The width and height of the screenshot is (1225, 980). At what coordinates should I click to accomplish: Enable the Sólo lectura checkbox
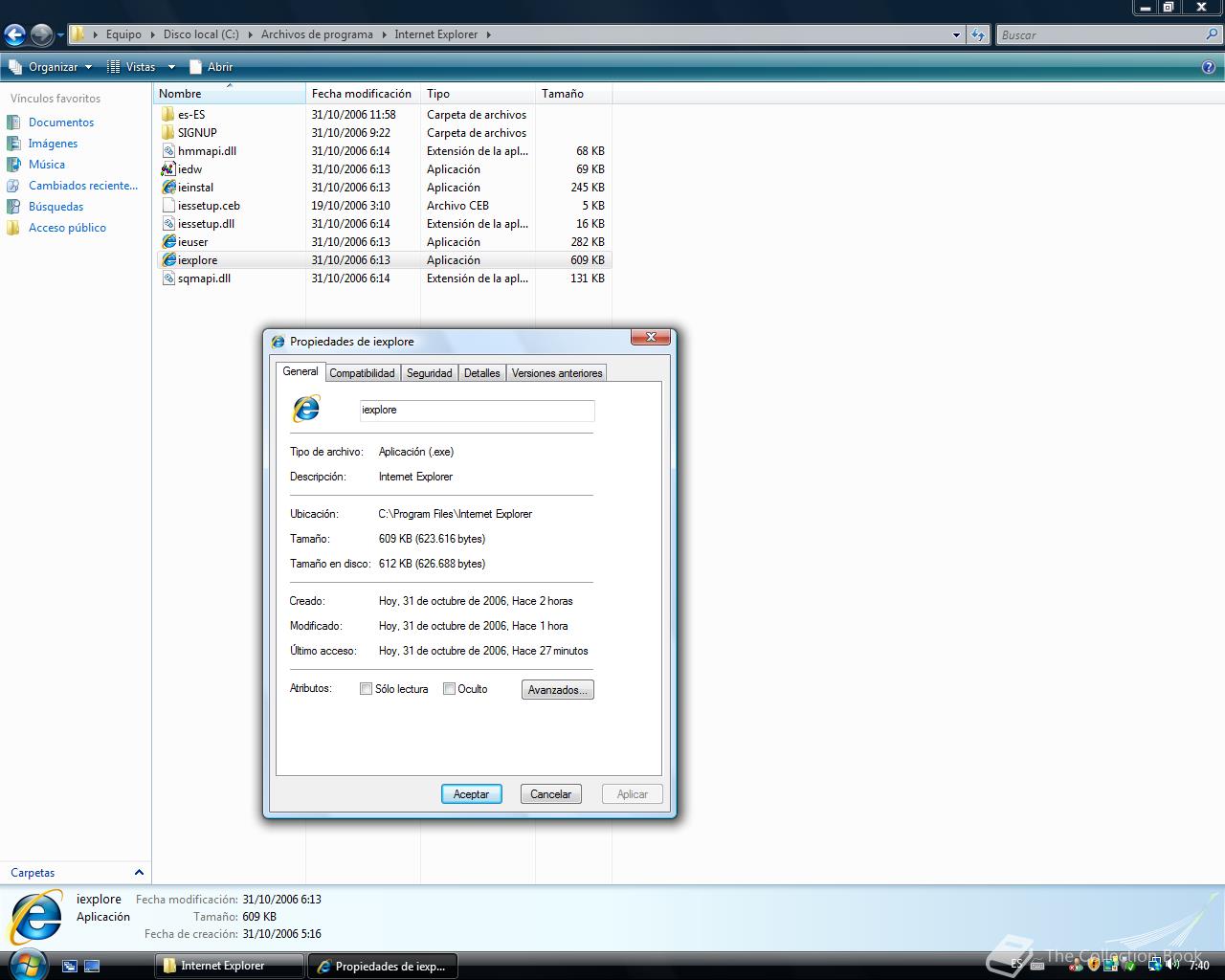pyautogui.click(x=366, y=689)
